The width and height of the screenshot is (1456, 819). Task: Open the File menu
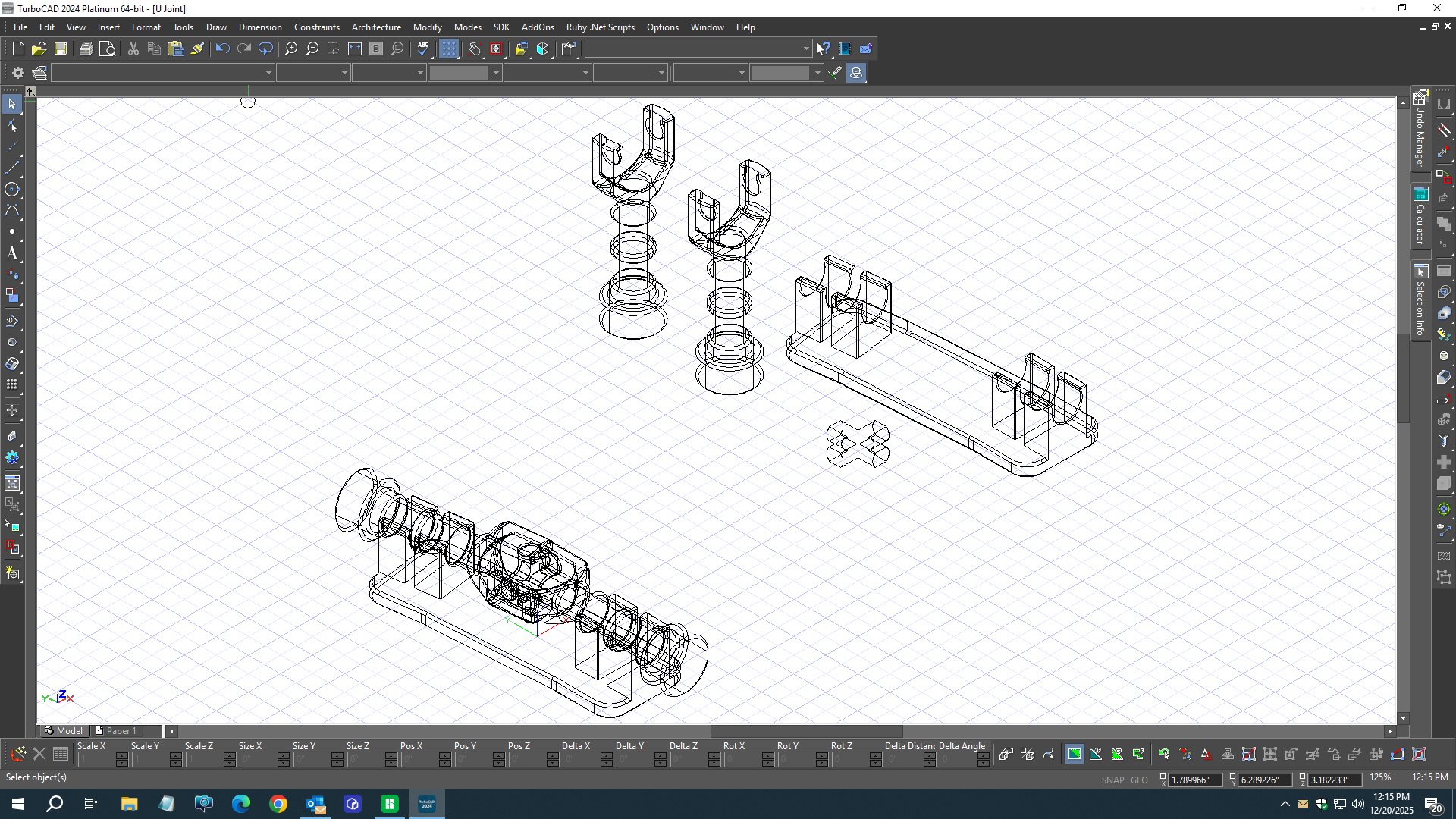click(x=20, y=27)
